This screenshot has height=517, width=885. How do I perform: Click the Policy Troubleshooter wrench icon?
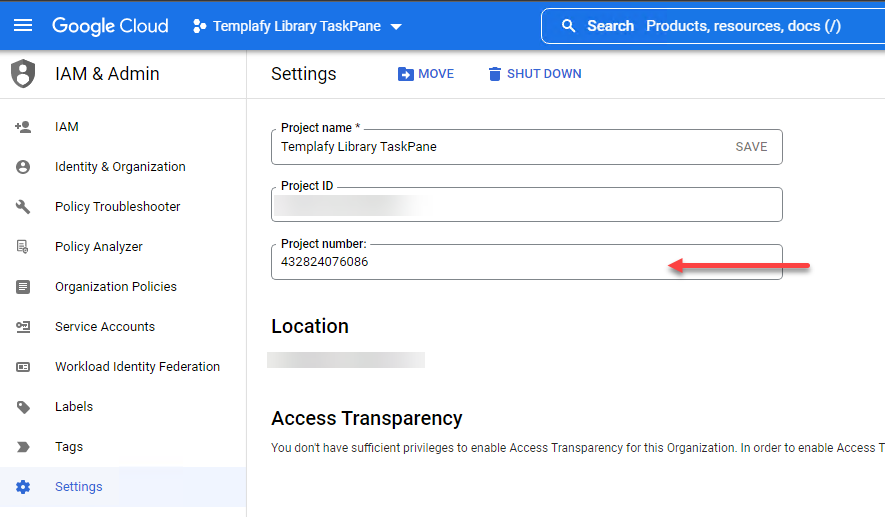tap(23, 207)
